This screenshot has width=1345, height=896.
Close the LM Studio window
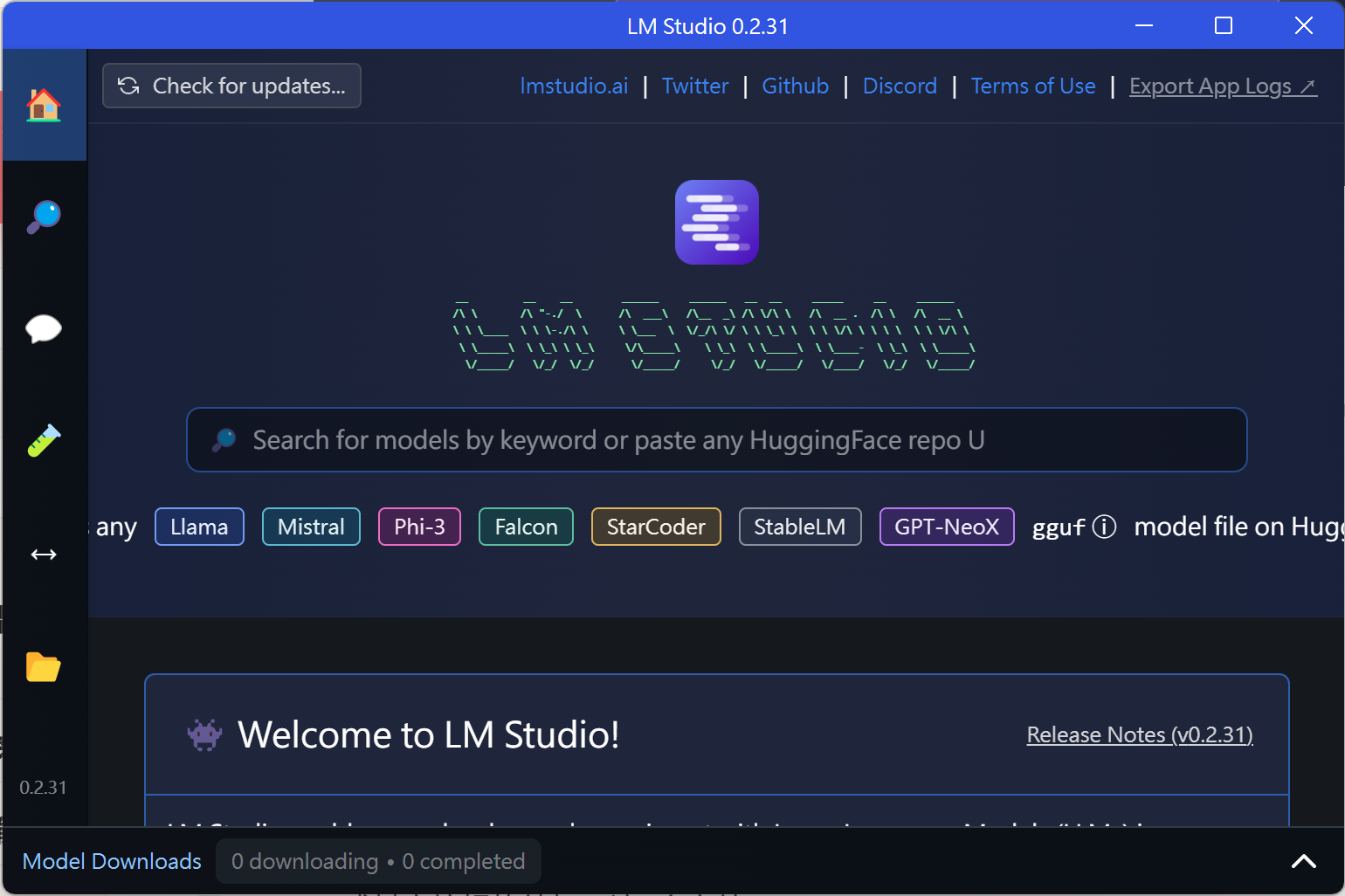tap(1304, 25)
